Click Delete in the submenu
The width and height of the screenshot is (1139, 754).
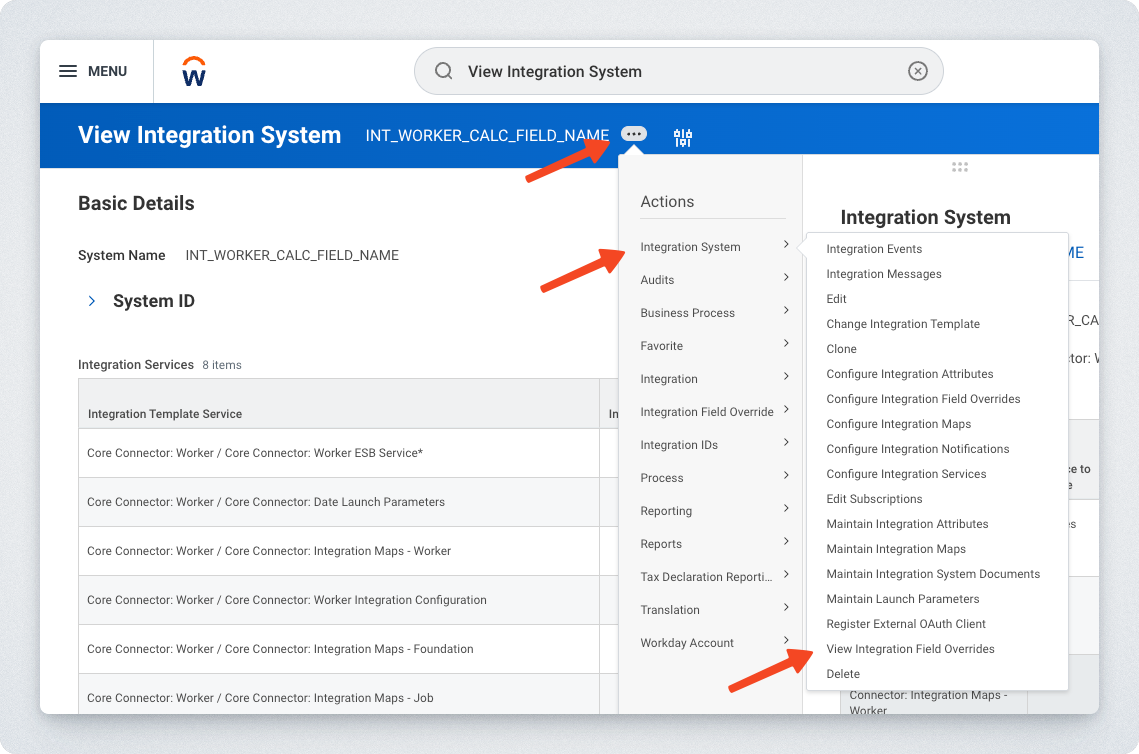tap(843, 674)
